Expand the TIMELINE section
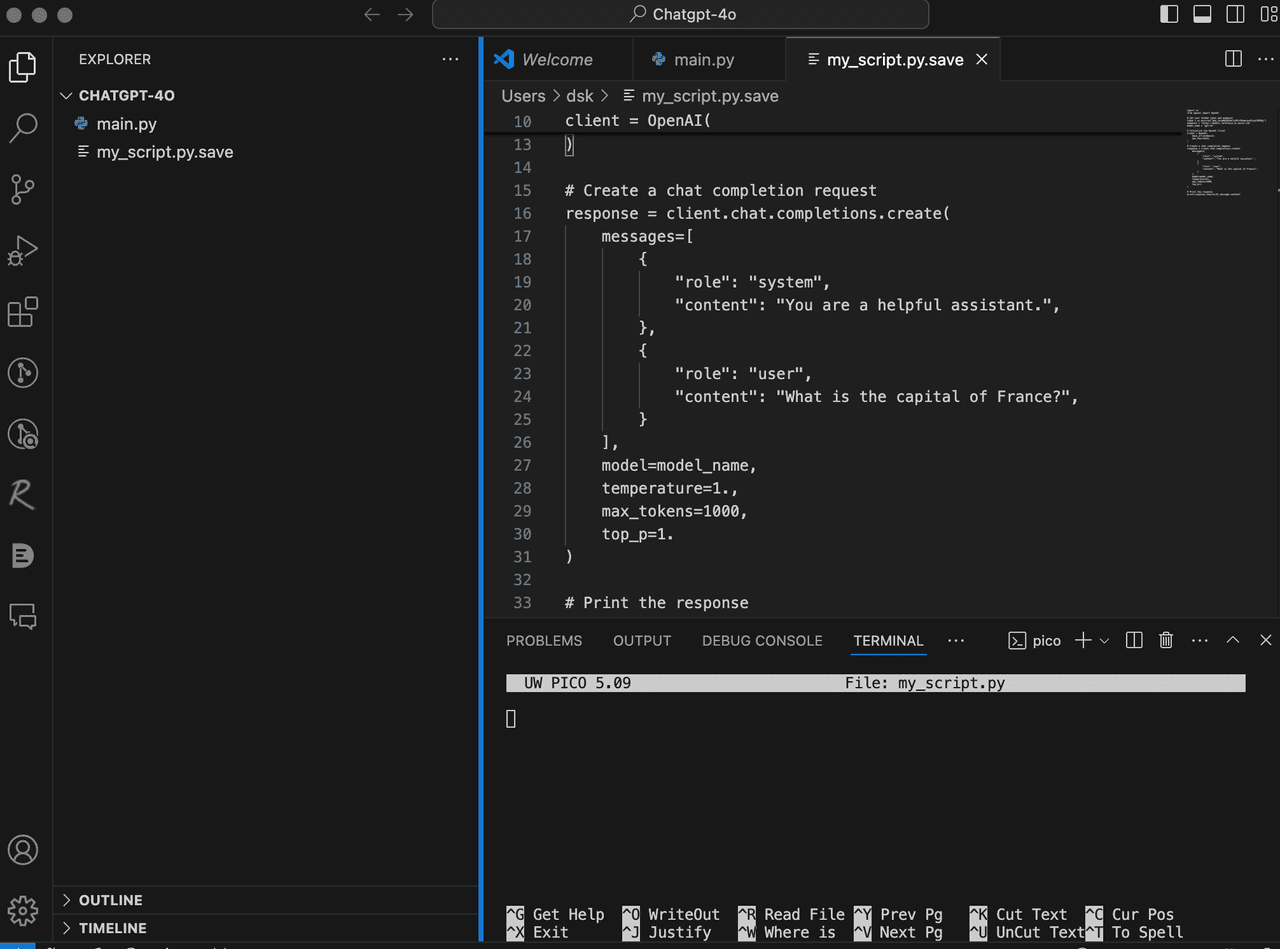1280x949 pixels. click(x=112, y=928)
